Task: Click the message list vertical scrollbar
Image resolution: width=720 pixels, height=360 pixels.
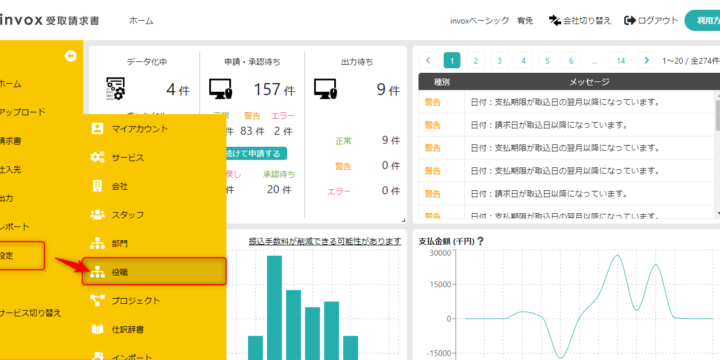Action: (718, 117)
